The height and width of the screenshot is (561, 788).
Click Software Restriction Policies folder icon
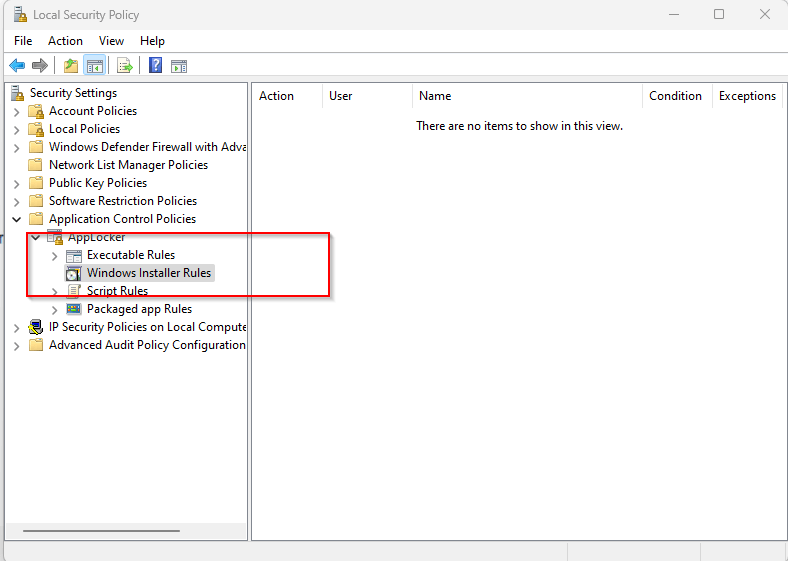coord(36,201)
